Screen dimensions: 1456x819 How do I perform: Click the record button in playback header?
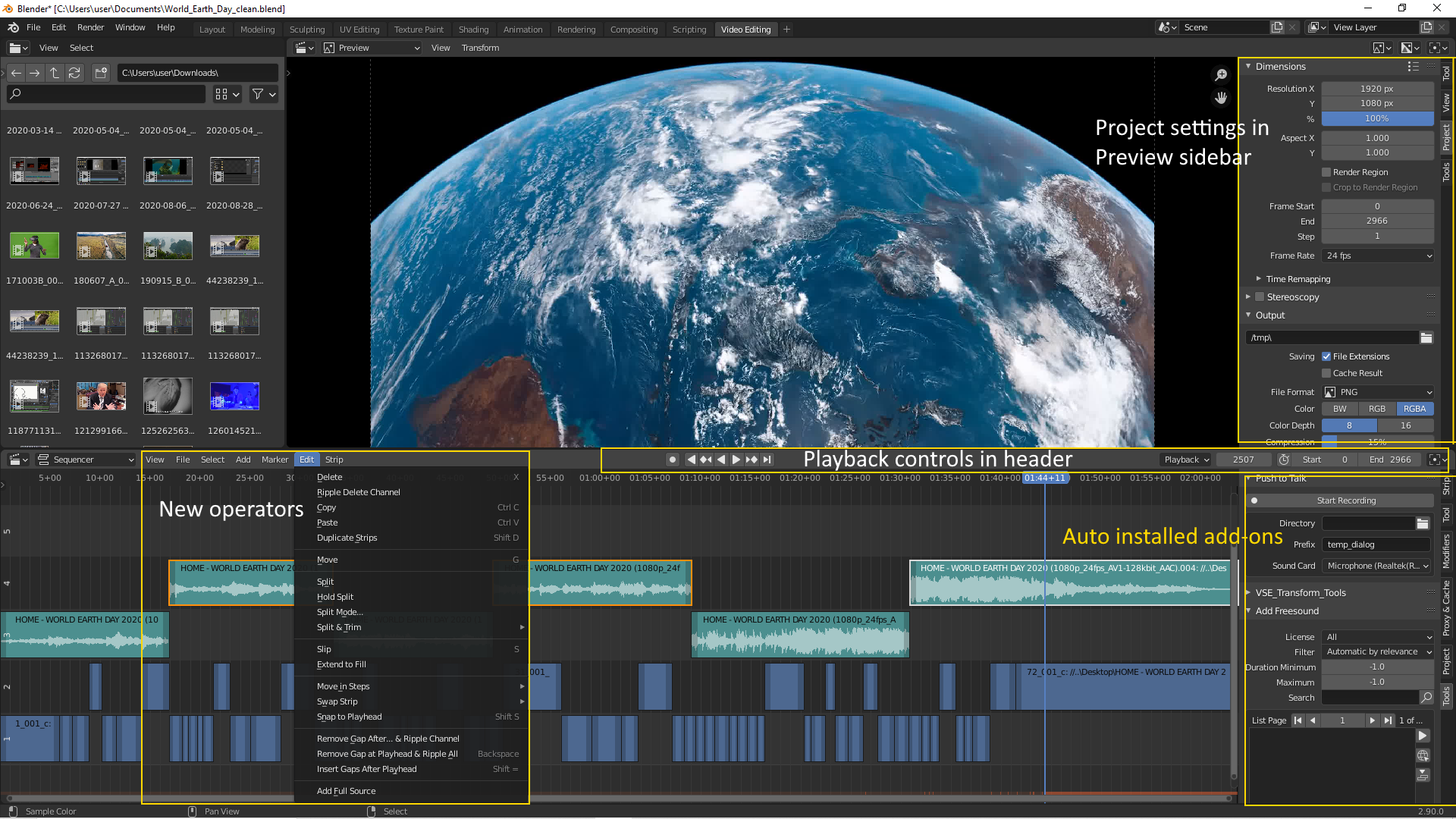point(672,460)
